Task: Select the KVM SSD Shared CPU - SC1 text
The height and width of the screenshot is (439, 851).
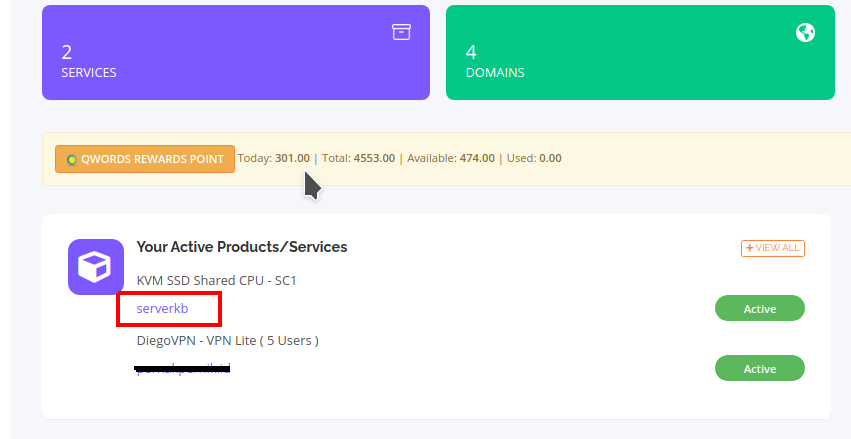Action: [216, 280]
